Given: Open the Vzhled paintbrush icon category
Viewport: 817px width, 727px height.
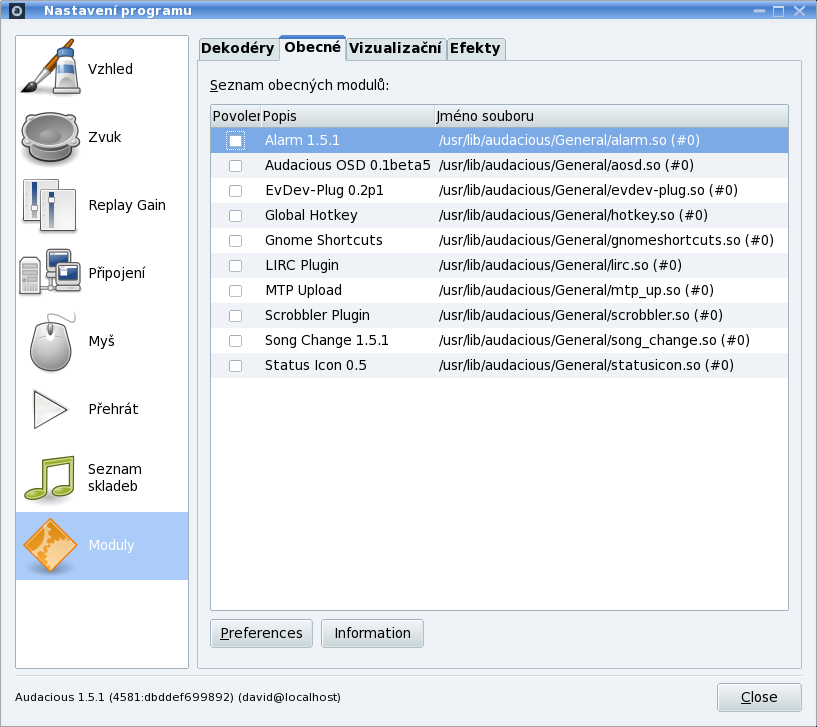Looking at the screenshot, I should click(50, 70).
